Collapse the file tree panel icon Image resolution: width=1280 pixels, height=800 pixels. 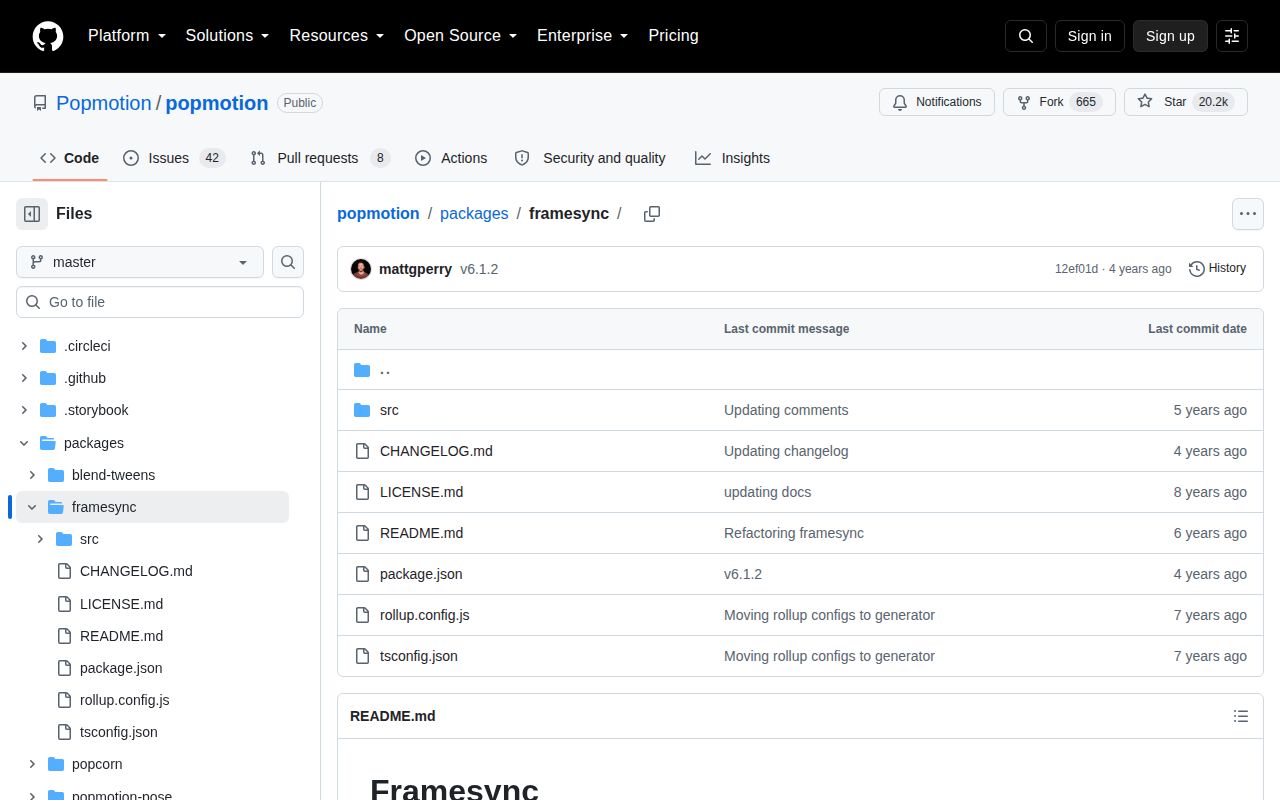click(32, 214)
